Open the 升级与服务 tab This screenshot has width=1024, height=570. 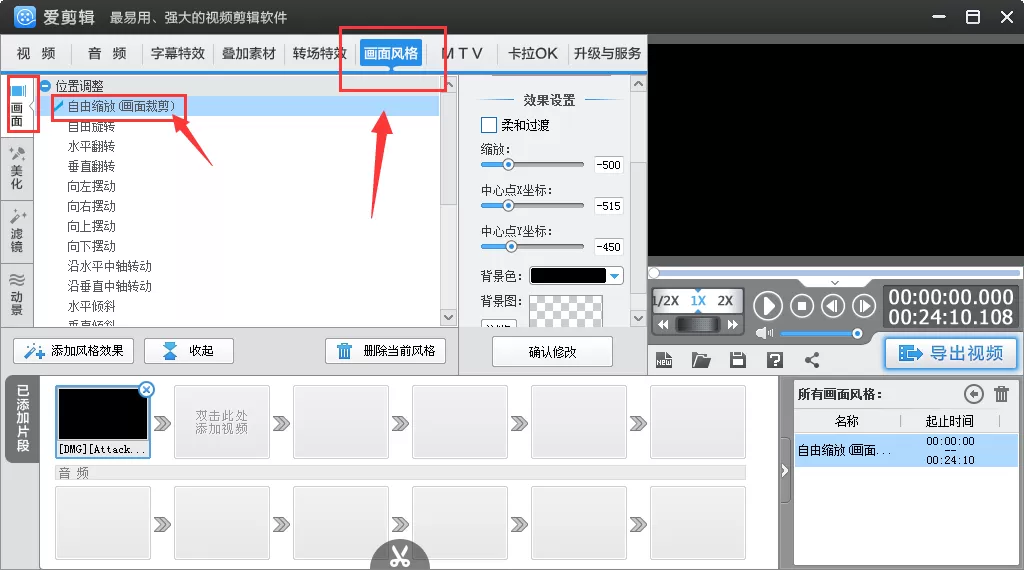pos(607,53)
